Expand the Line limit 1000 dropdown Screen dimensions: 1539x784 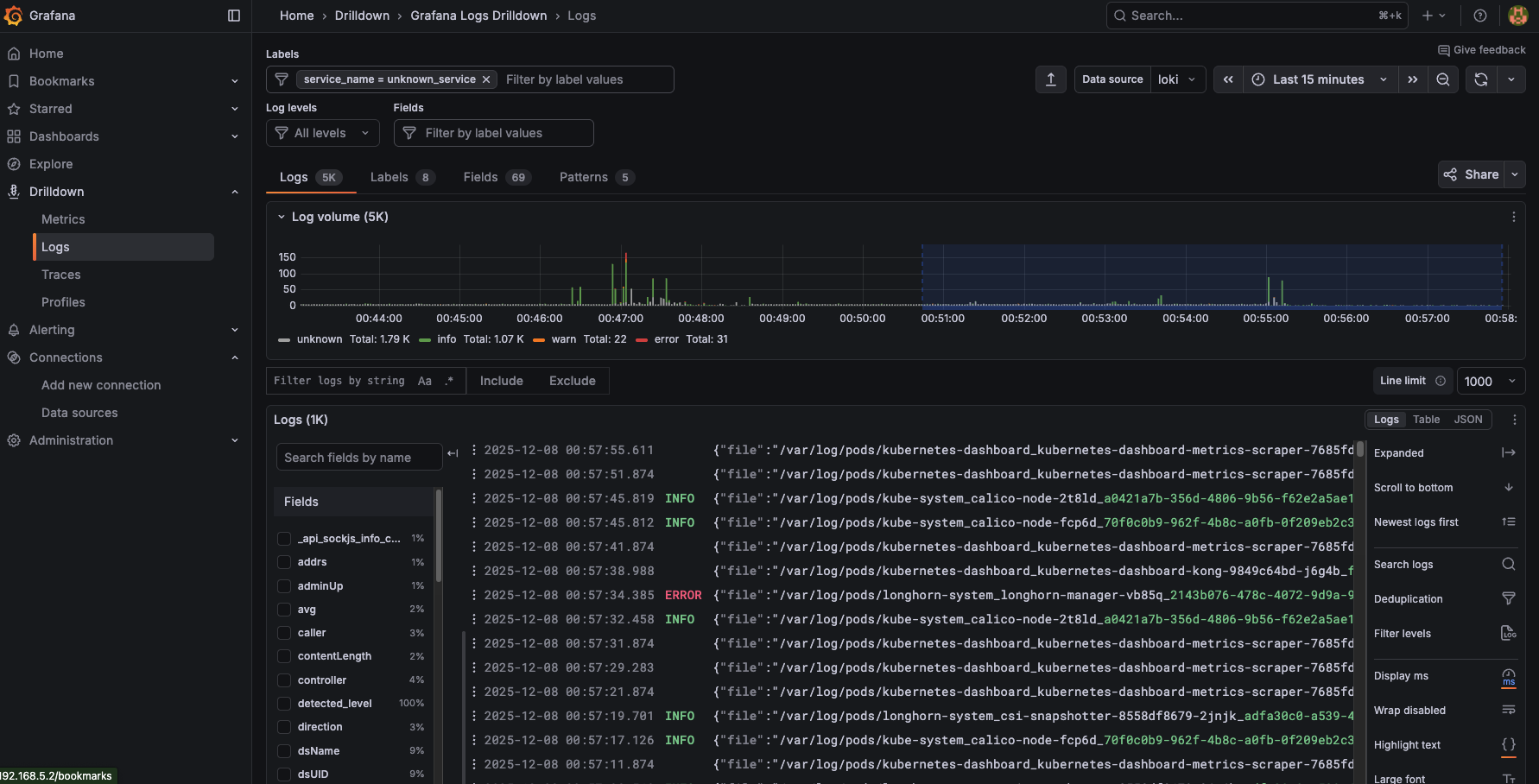1490,382
